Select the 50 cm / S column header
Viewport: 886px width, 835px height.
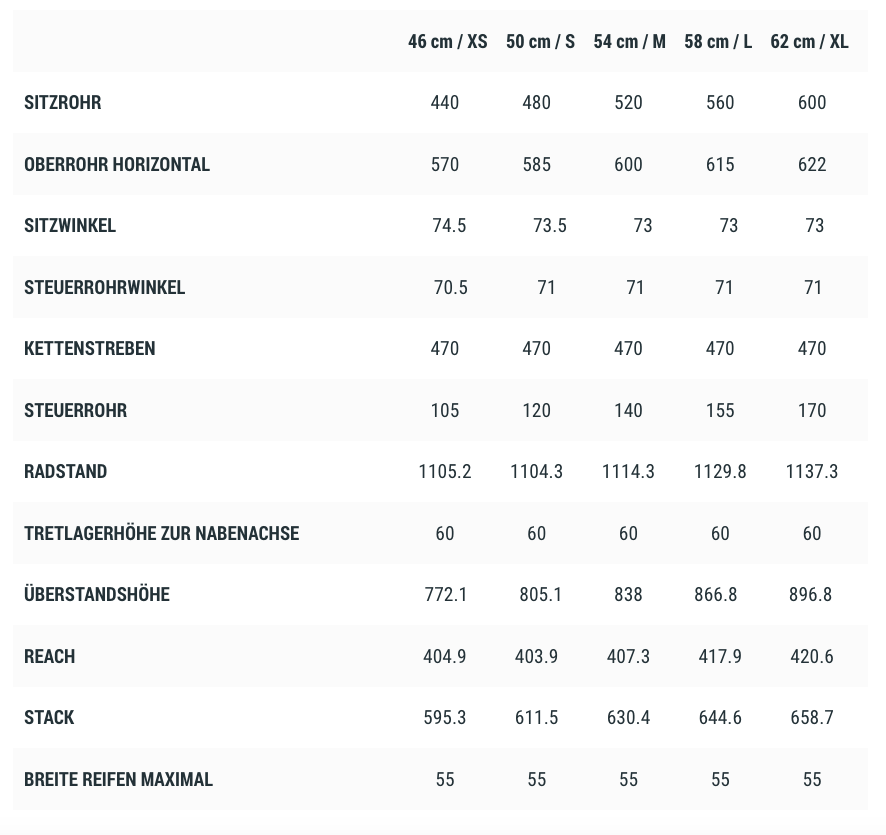(540, 41)
